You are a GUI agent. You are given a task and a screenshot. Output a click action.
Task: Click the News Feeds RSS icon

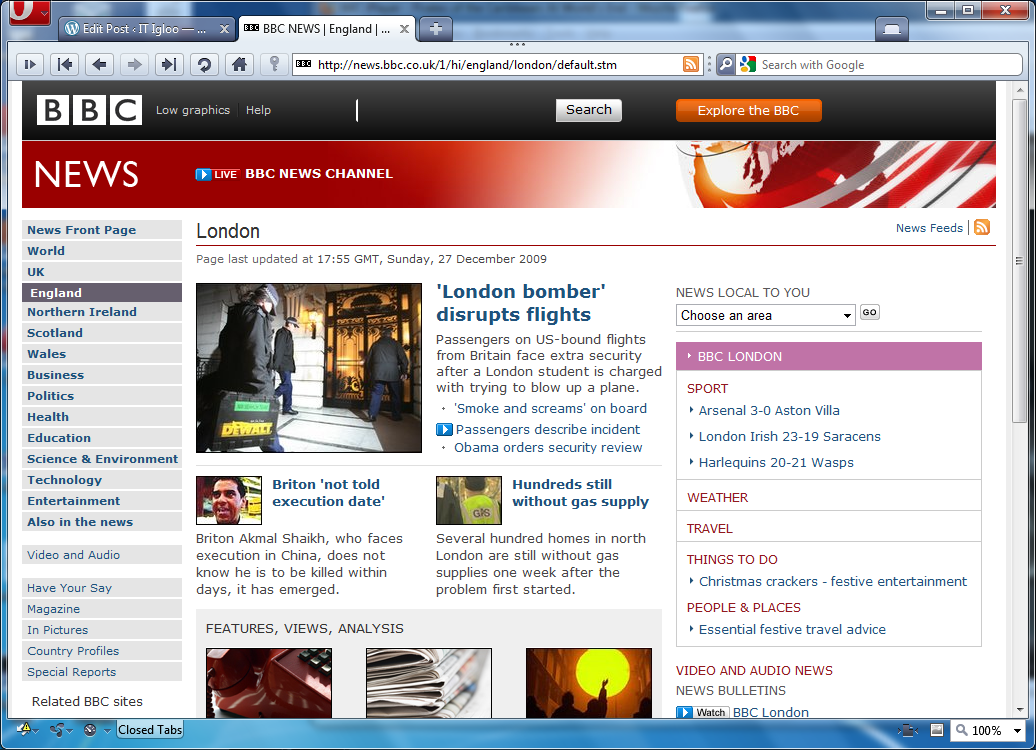point(982,227)
